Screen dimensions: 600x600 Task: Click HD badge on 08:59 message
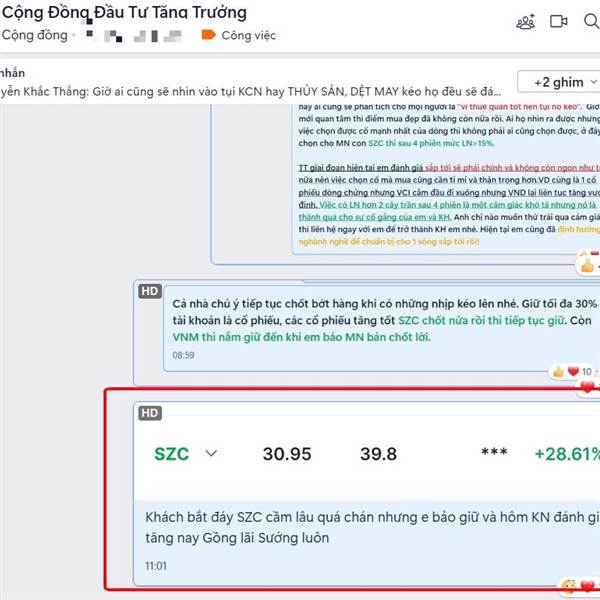(150, 291)
